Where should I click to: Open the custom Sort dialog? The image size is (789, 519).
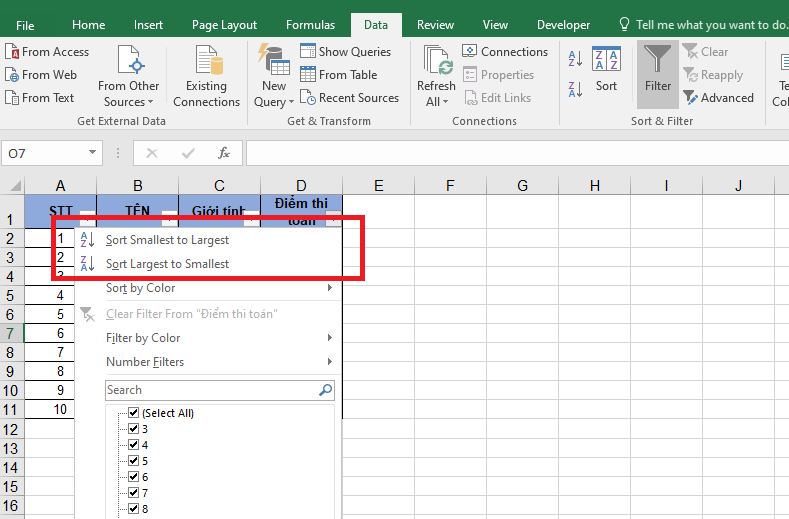(606, 68)
